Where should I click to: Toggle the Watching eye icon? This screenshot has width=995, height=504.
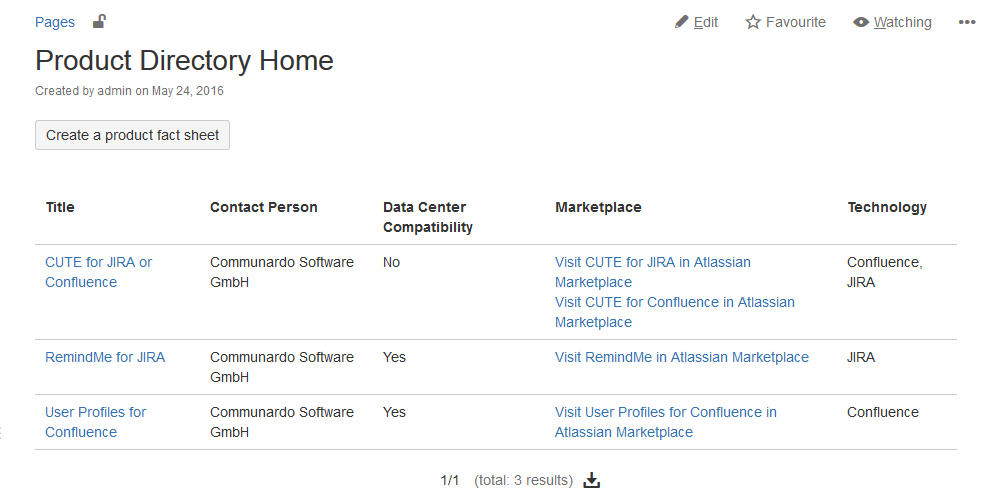[x=860, y=22]
